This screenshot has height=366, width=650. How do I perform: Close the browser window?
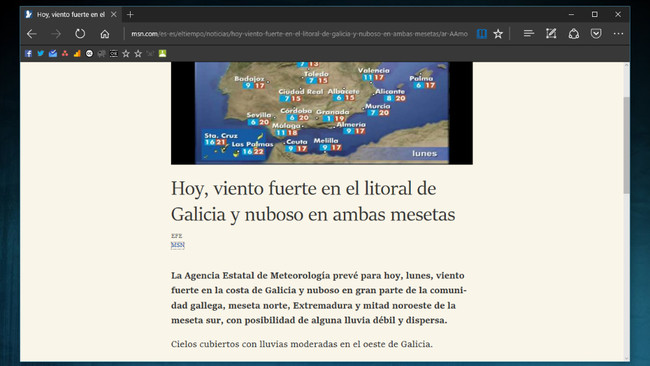click(x=618, y=15)
